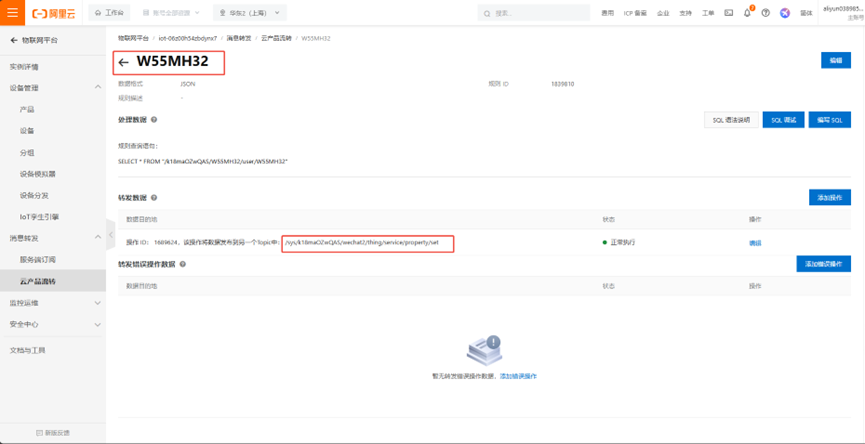Open the notification bell icon
This screenshot has width=865, height=444.
747,13
